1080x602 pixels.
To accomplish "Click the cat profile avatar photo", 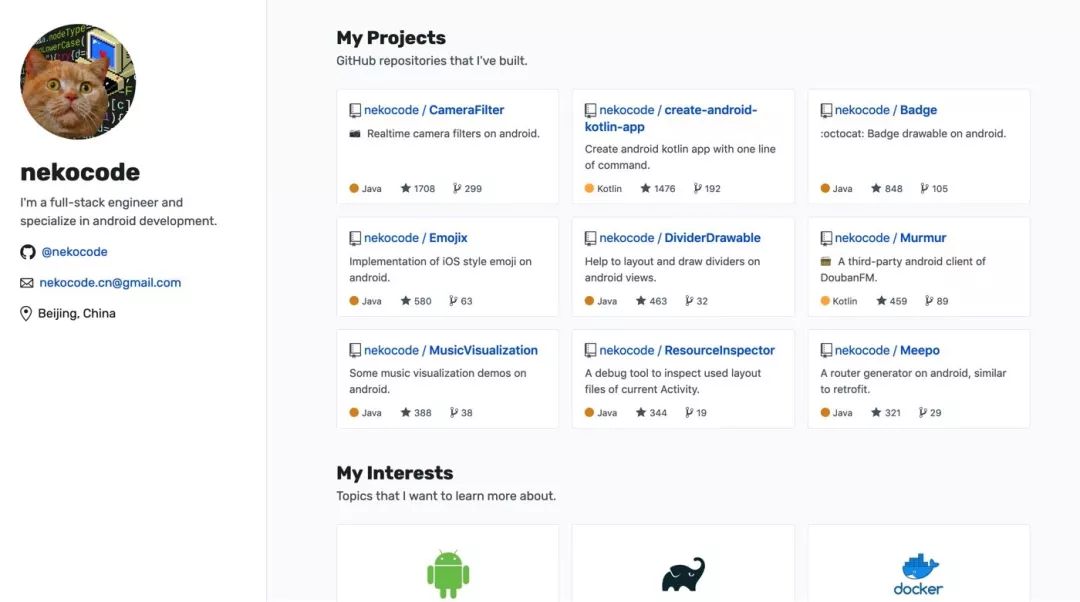I will click(x=77, y=81).
